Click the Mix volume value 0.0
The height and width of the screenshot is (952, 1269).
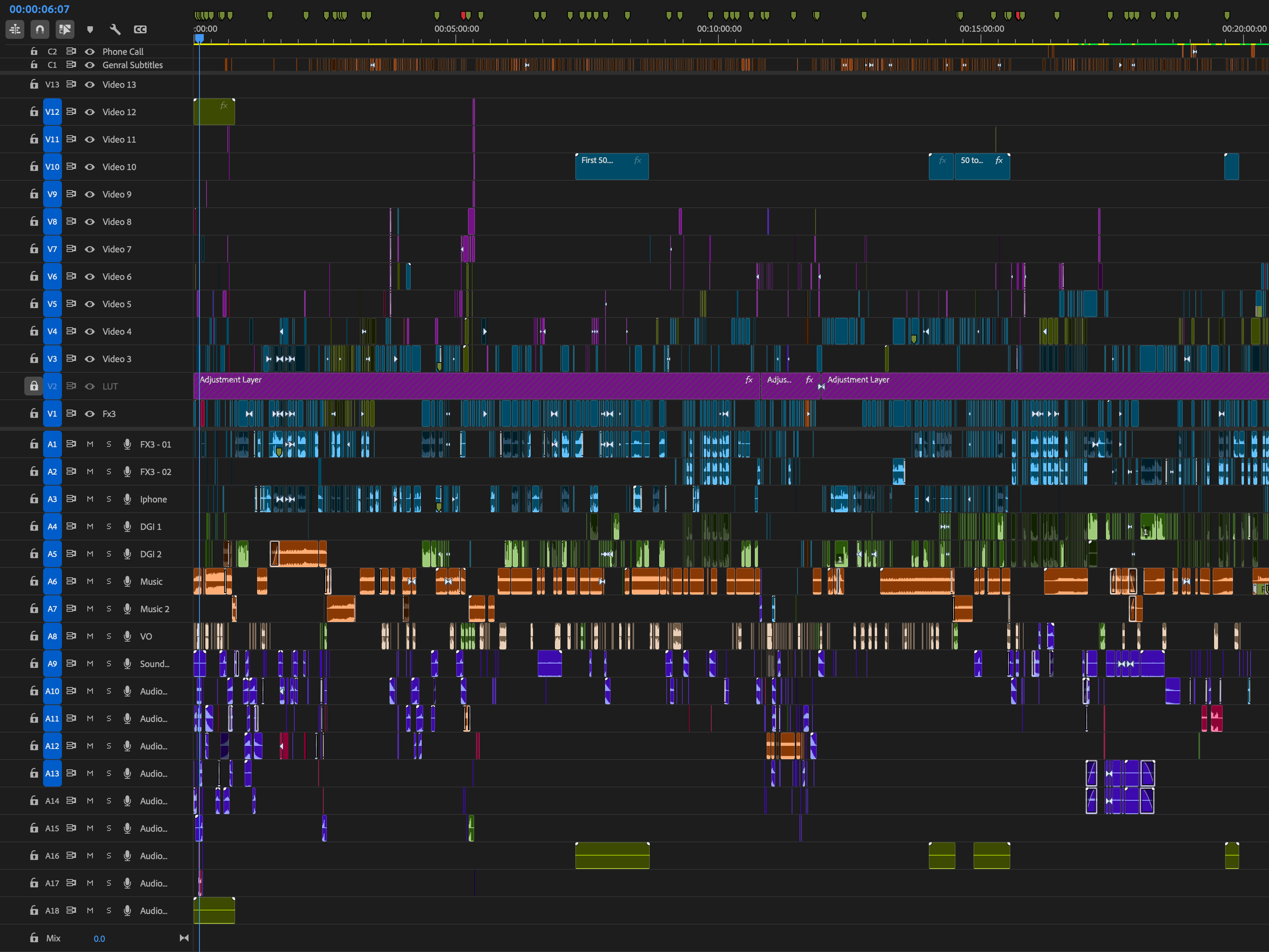click(x=99, y=939)
